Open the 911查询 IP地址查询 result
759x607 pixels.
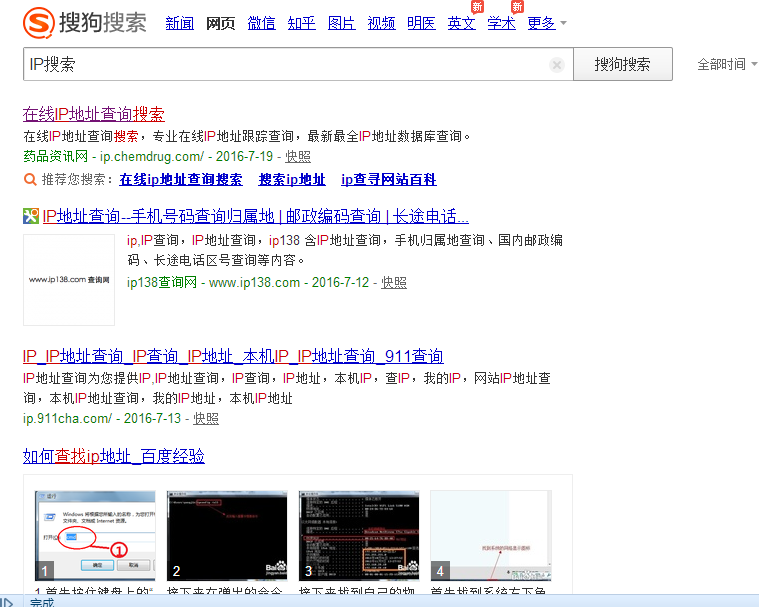coord(233,356)
